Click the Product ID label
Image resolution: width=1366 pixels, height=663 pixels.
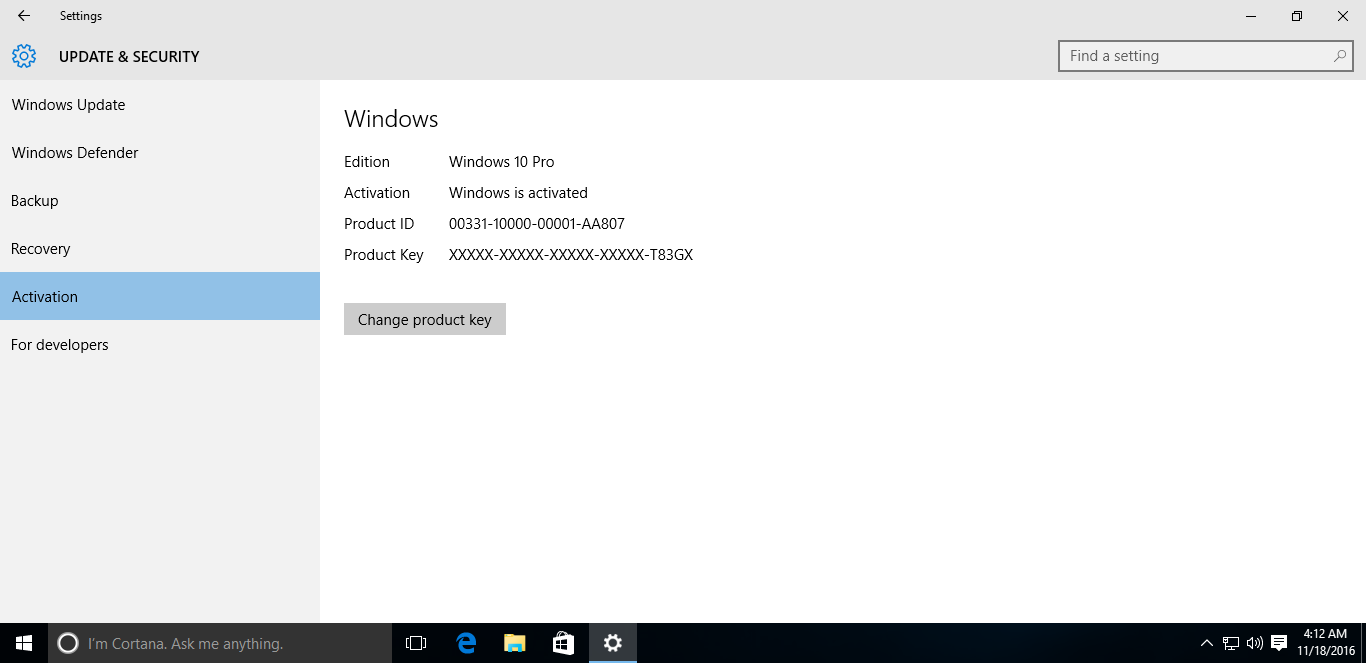379,224
